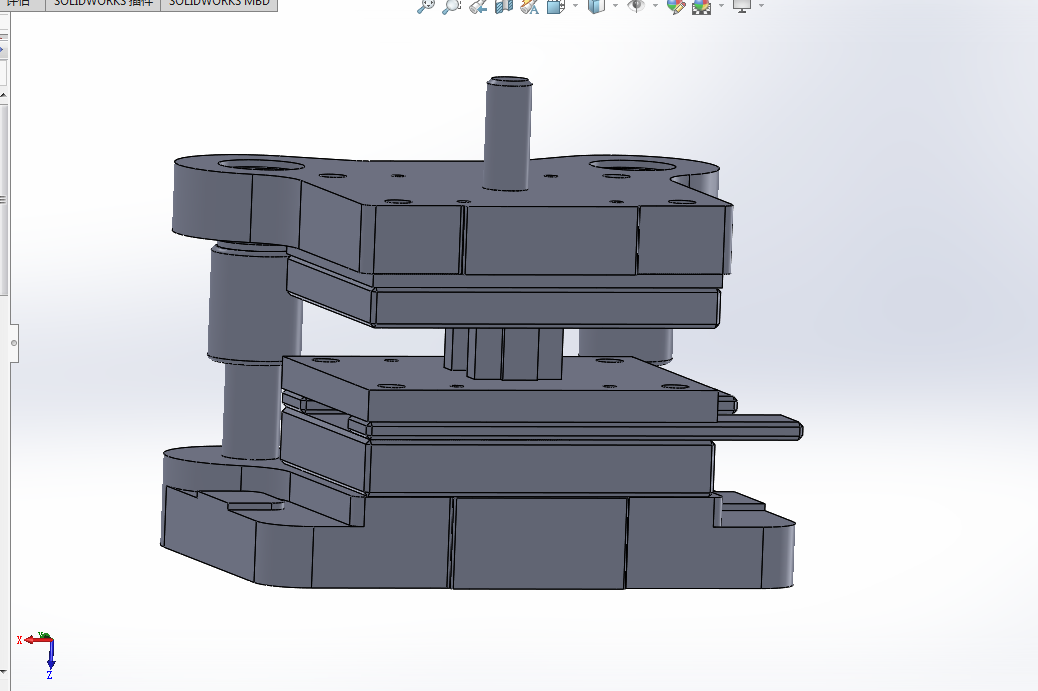1038x691 pixels.
Task: Click the Edit Appearance icon
Action: pyautogui.click(x=676, y=6)
